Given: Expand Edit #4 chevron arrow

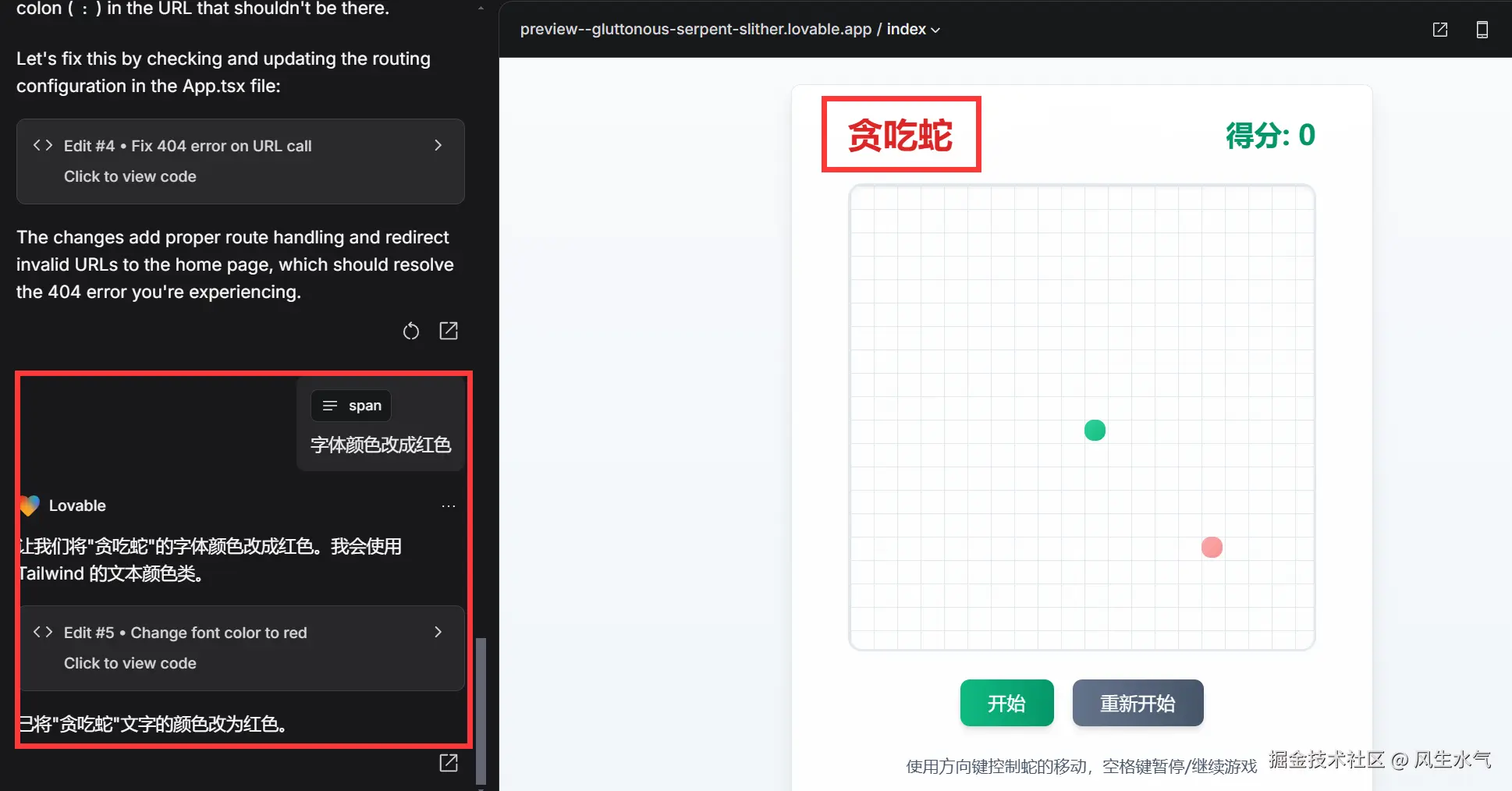Looking at the screenshot, I should tap(438, 146).
